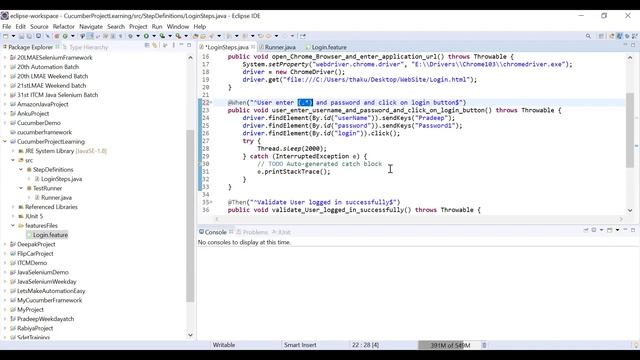Image resolution: width=640 pixels, height=360 pixels.
Task: Select LoginSteps.java in Package Explorer
Action: (61, 179)
